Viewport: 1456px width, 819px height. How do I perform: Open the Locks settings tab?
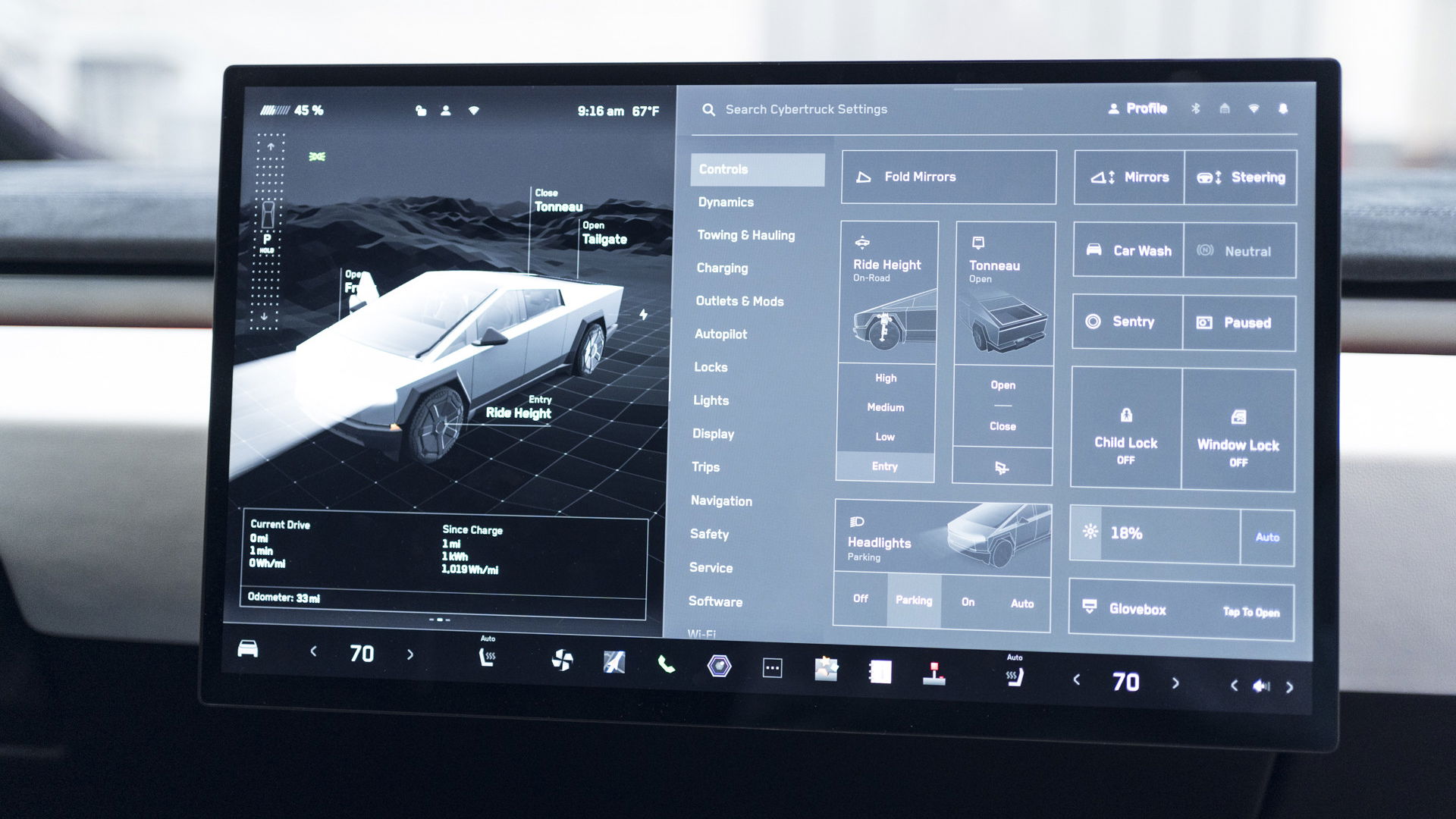click(711, 367)
